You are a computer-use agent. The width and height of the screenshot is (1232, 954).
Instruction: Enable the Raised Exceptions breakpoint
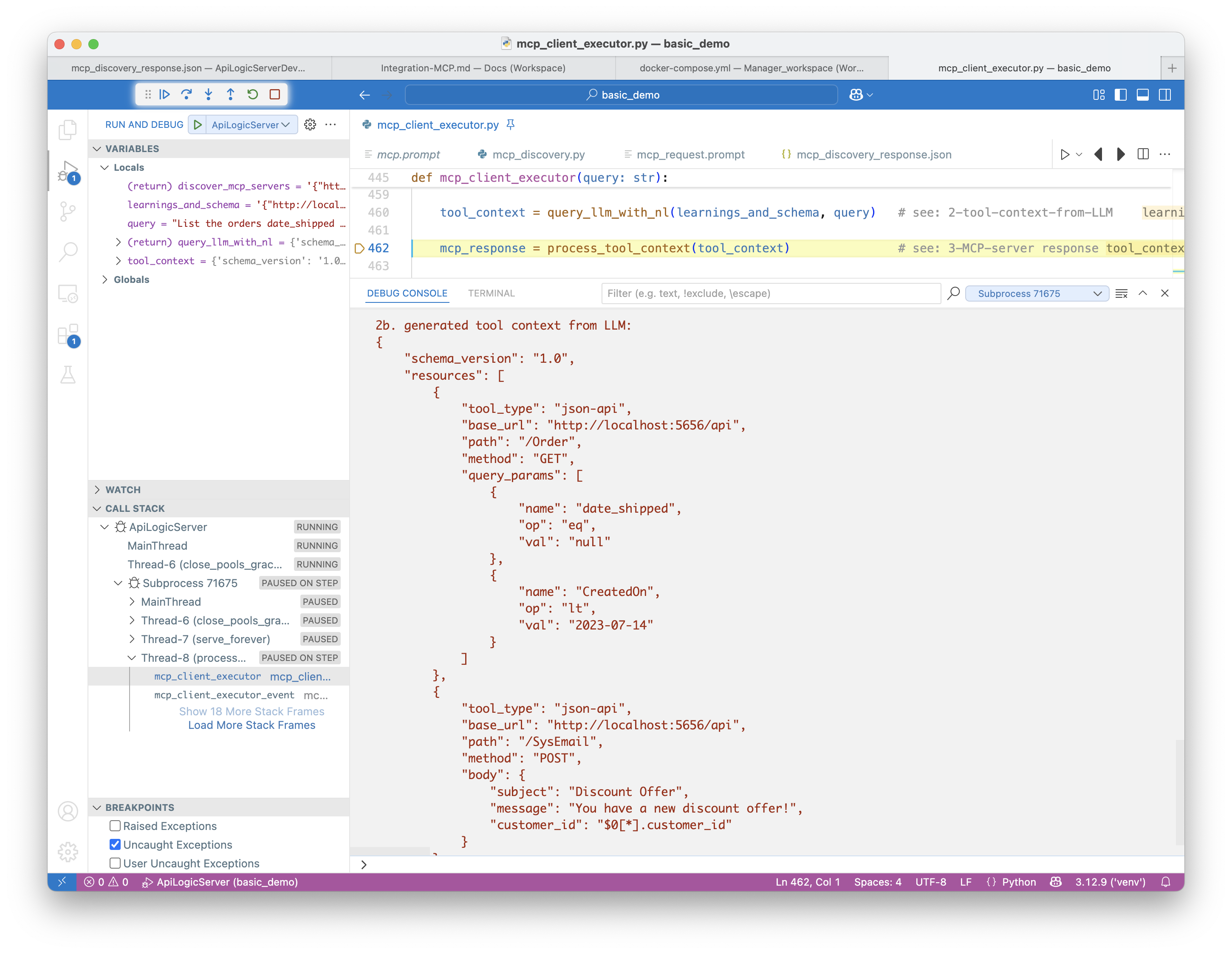click(115, 826)
